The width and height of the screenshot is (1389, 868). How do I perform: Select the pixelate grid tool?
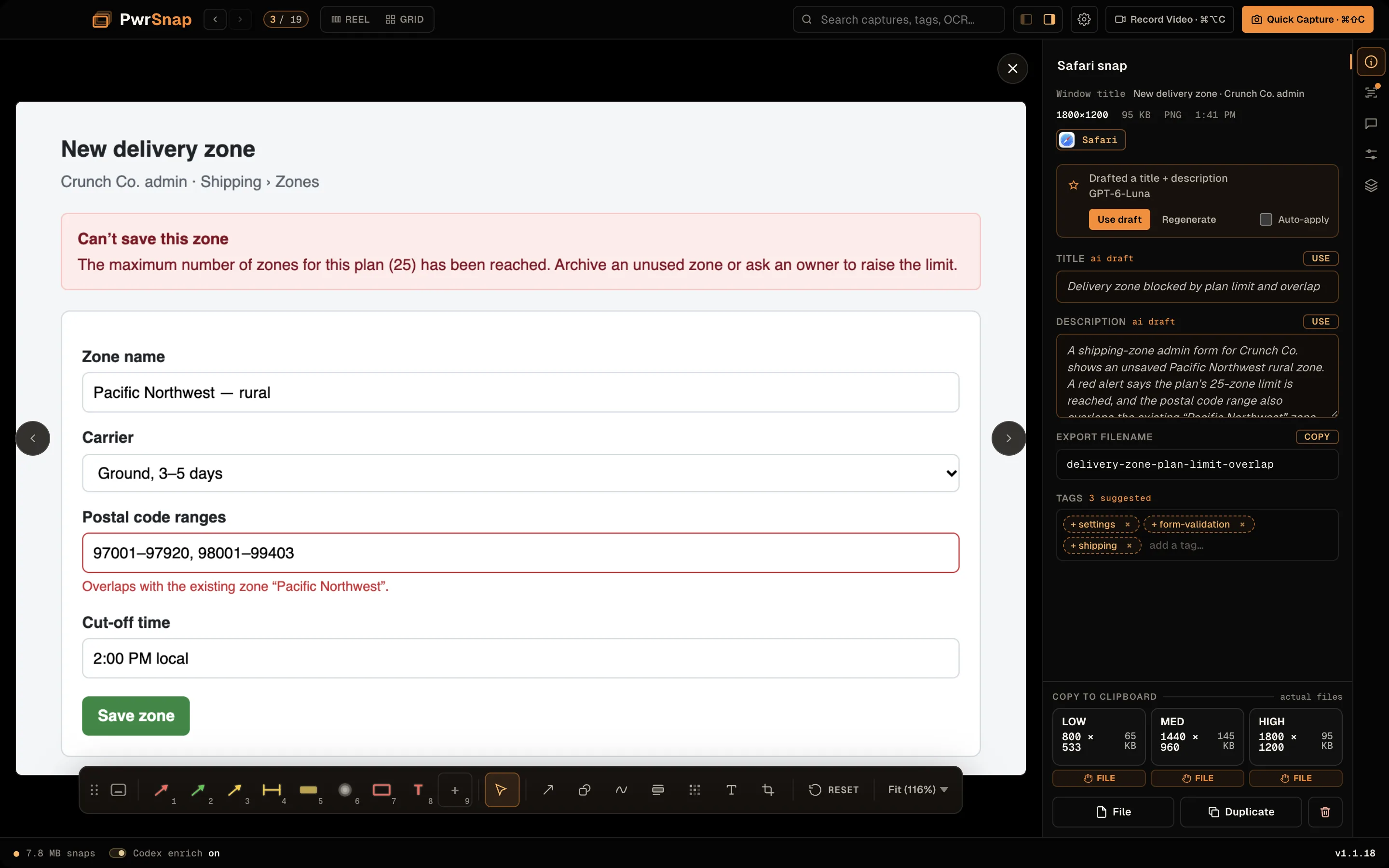[x=694, y=790]
